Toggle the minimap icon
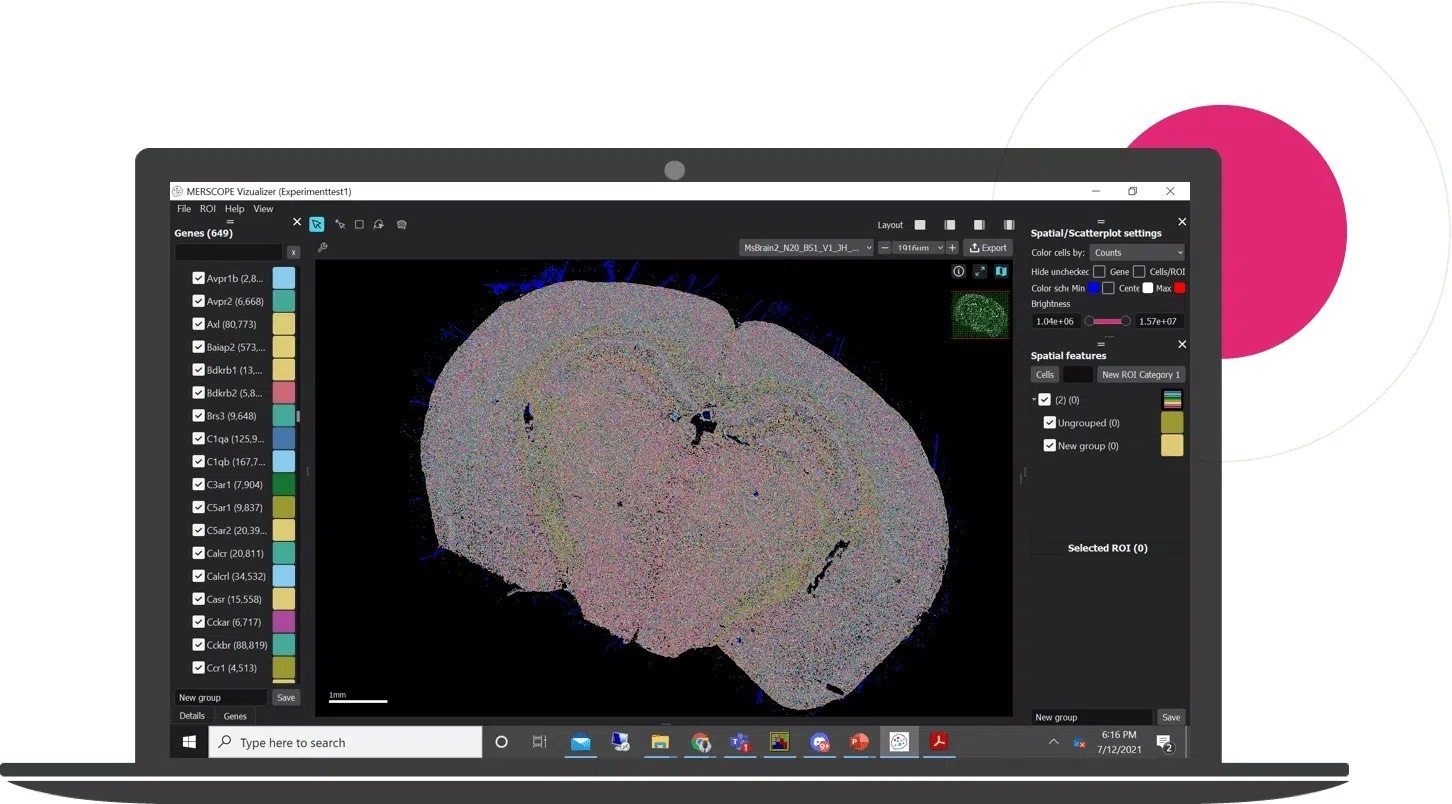This screenshot has height=804, width=1452. (1001, 271)
